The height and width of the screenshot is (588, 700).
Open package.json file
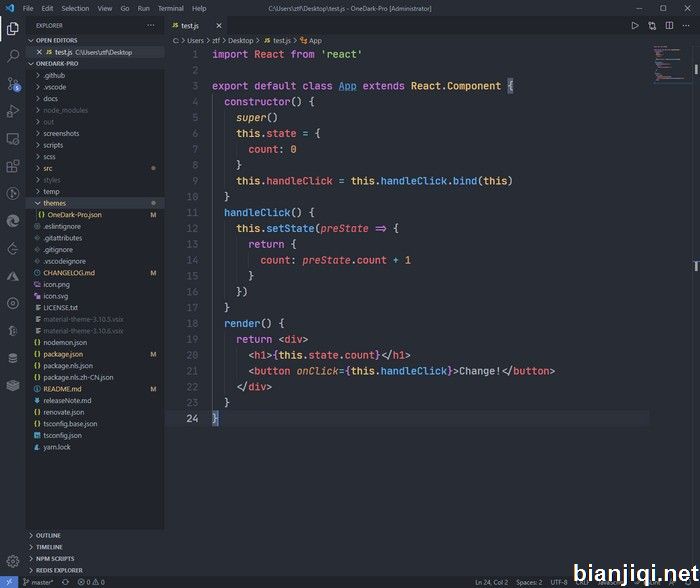tap(95, 354)
